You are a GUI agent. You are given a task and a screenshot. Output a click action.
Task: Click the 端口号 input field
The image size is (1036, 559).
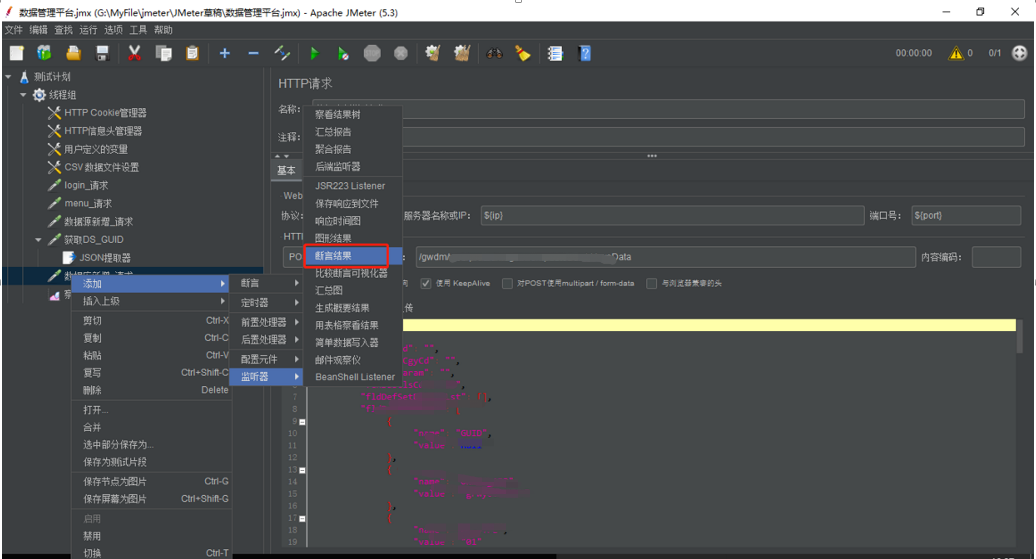tap(966, 215)
